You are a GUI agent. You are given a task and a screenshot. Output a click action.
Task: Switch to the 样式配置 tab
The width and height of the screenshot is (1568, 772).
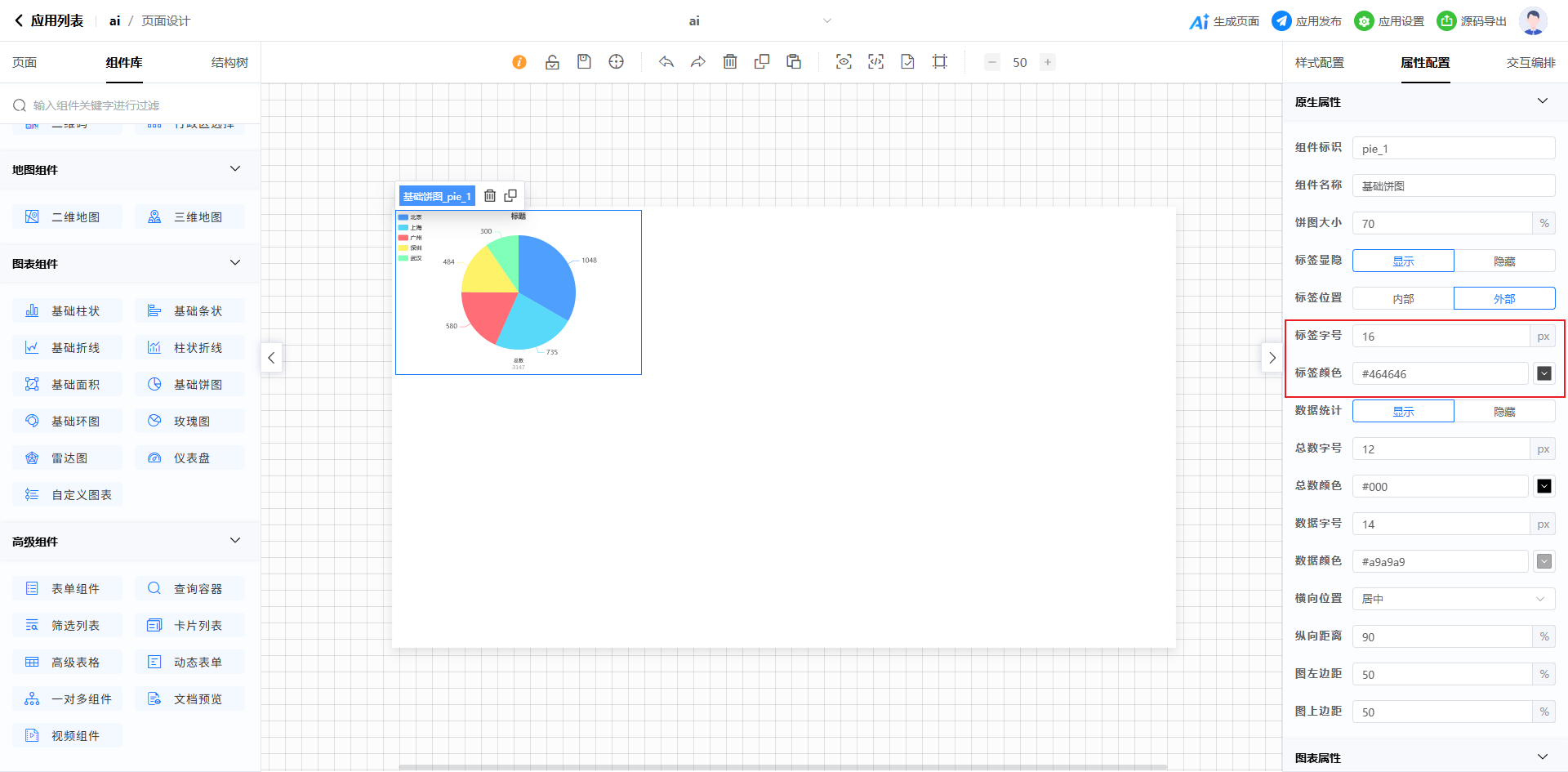pyautogui.click(x=1319, y=63)
